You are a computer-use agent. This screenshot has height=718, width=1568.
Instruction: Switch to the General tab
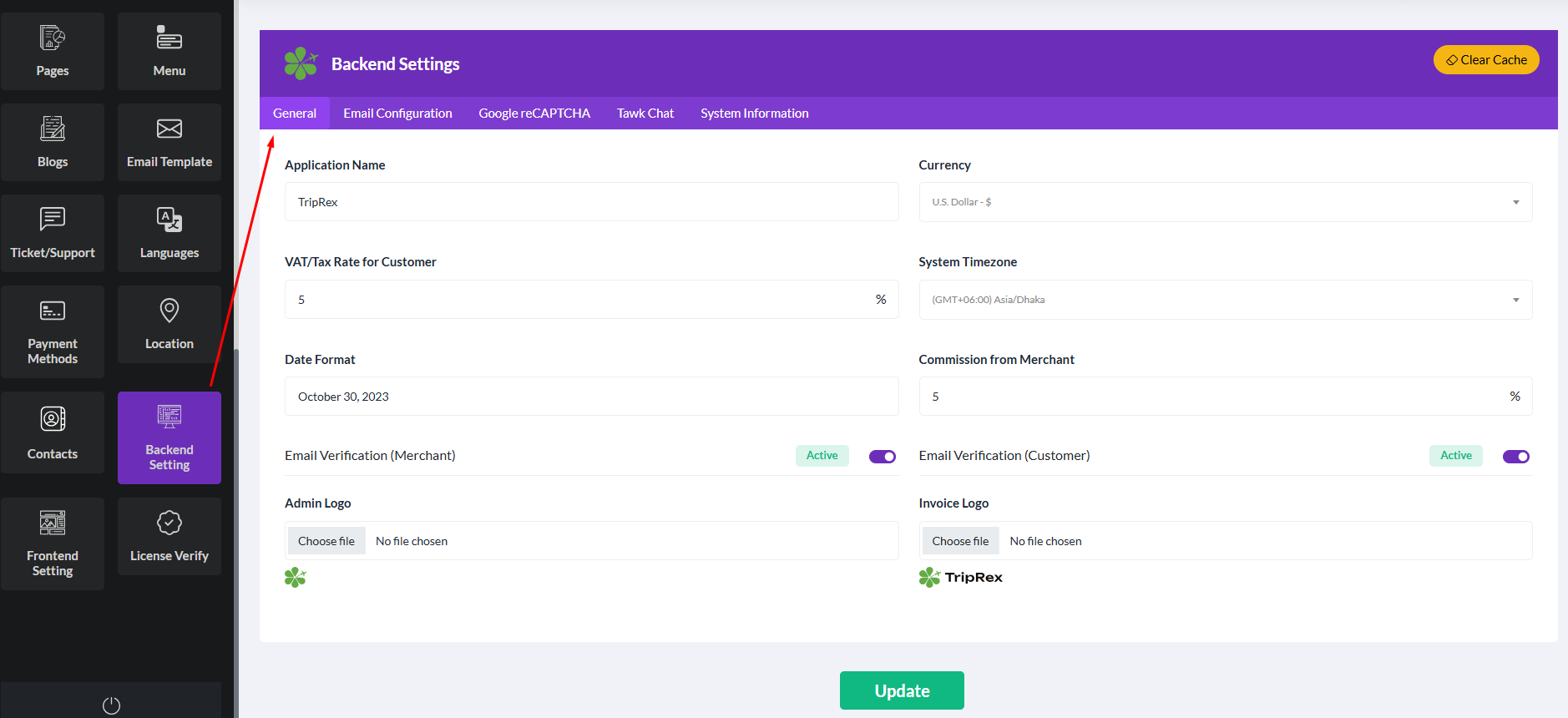(x=295, y=114)
